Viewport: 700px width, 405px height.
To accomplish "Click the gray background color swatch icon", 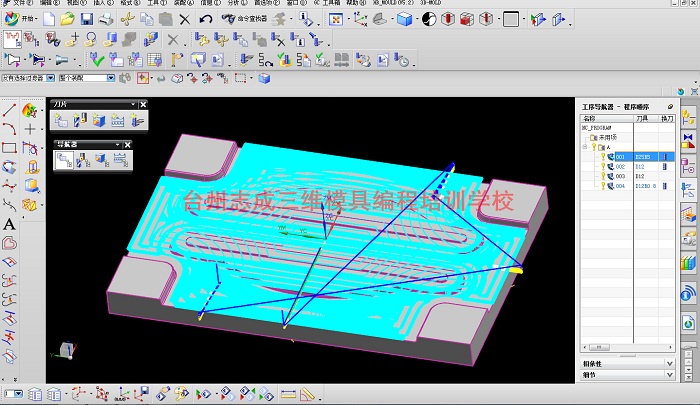I will pyautogui.click(x=511, y=19).
